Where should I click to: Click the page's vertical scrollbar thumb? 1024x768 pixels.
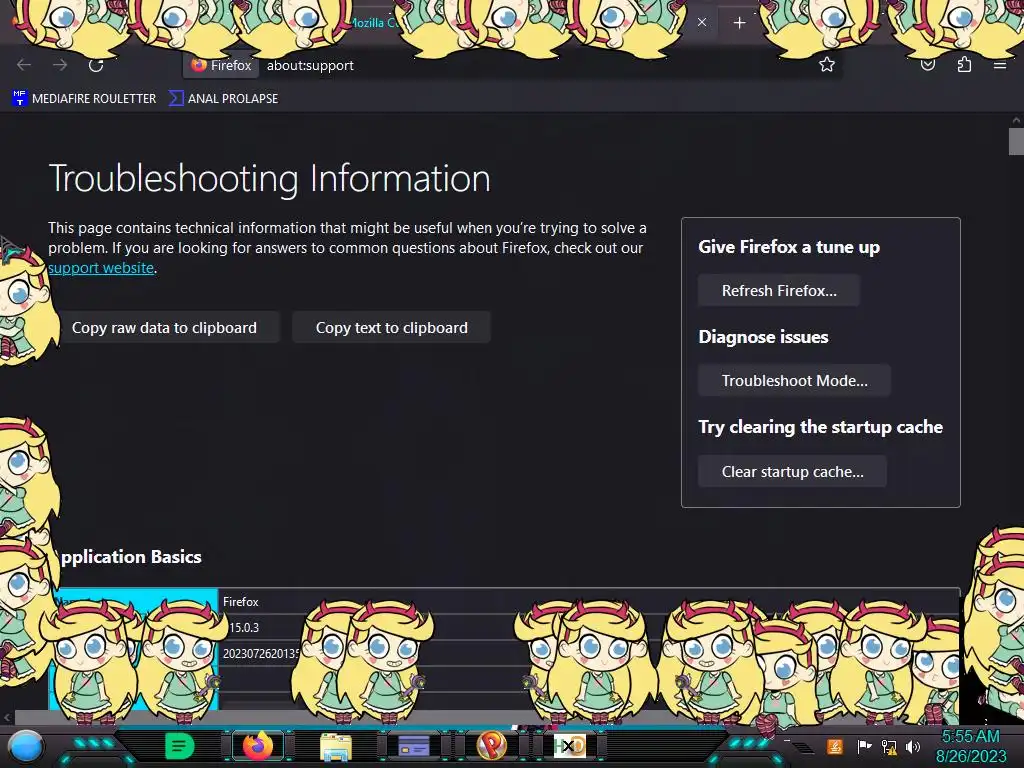[1016, 142]
